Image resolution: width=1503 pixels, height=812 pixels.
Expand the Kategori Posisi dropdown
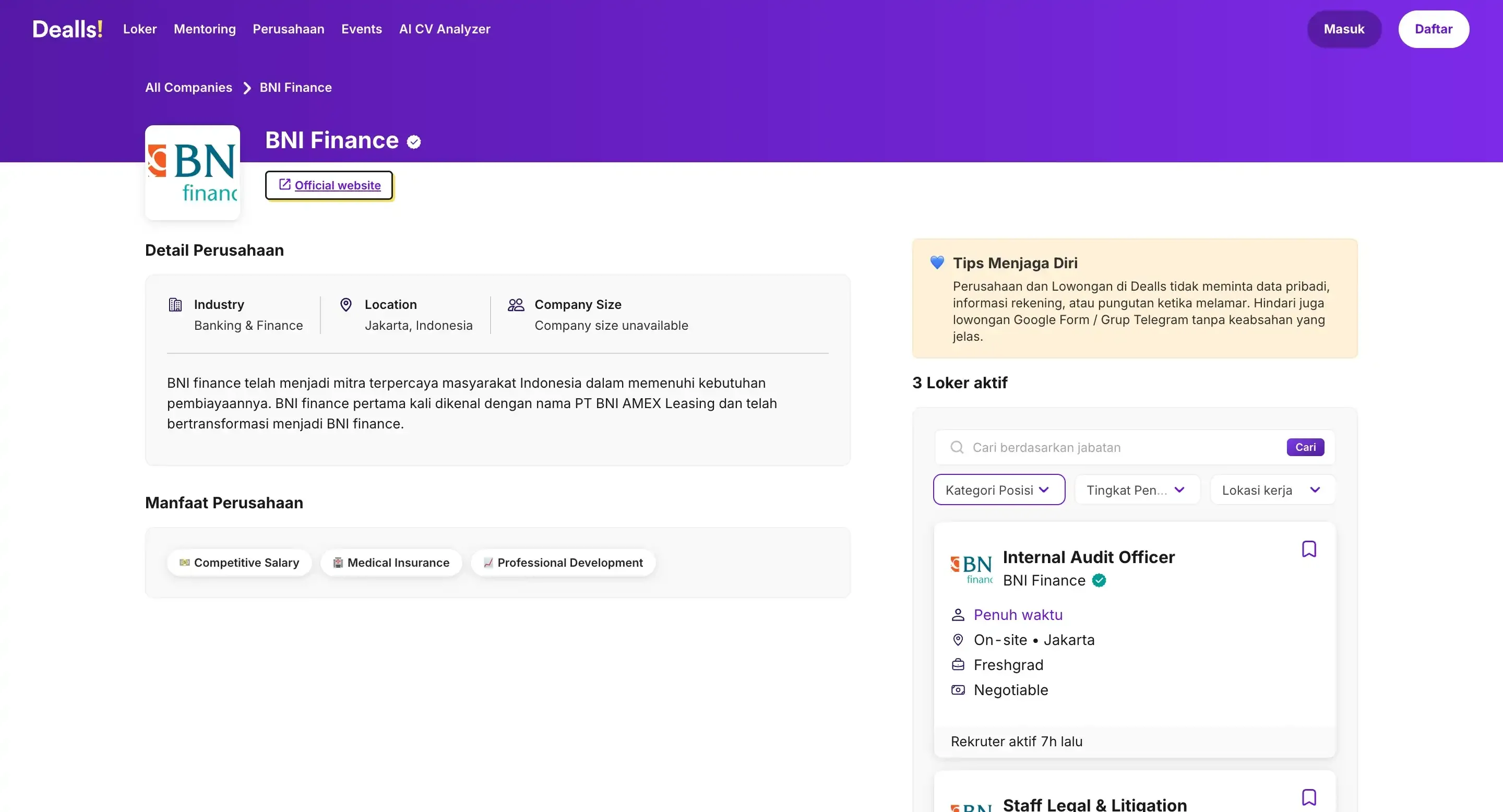pyautogui.click(x=999, y=490)
